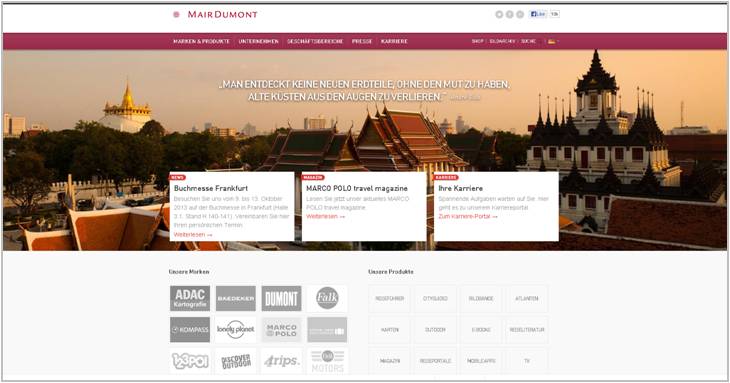Click the Discover Outdoor brand logo
The width and height of the screenshot is (730, 383).
point(236,361)
